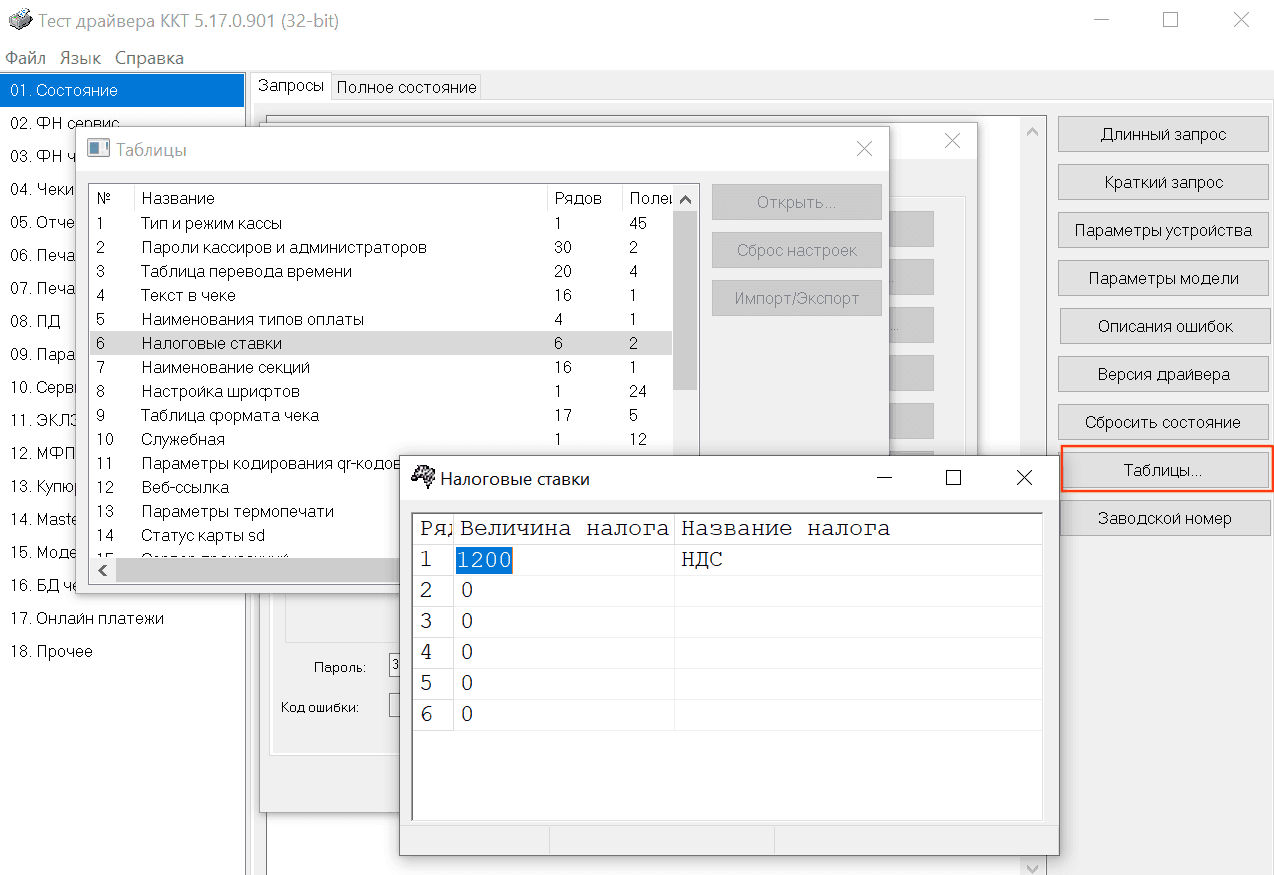Screen dimensions: 1274x875
Task: Click the Таблицы... button
Action: point(1163,470)
